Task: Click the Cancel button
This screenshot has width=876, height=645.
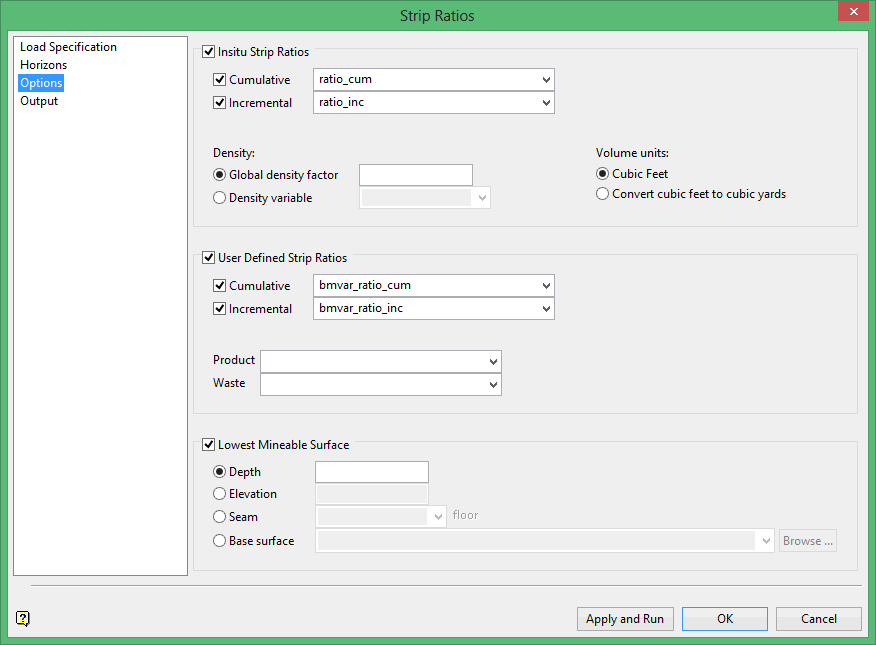Action: (818, 619)
